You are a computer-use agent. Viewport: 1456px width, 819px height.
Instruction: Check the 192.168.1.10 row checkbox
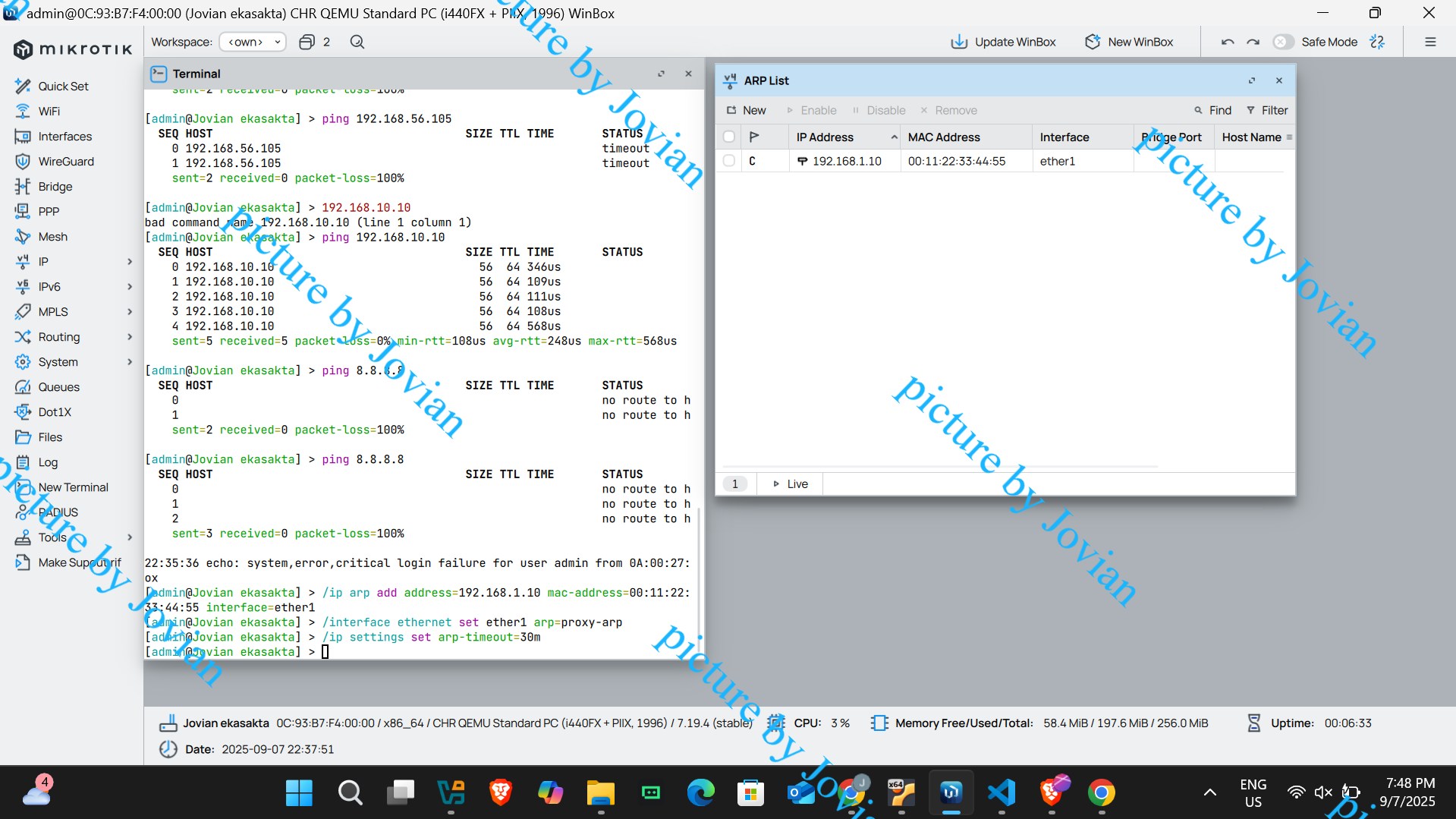click(729, 161)
